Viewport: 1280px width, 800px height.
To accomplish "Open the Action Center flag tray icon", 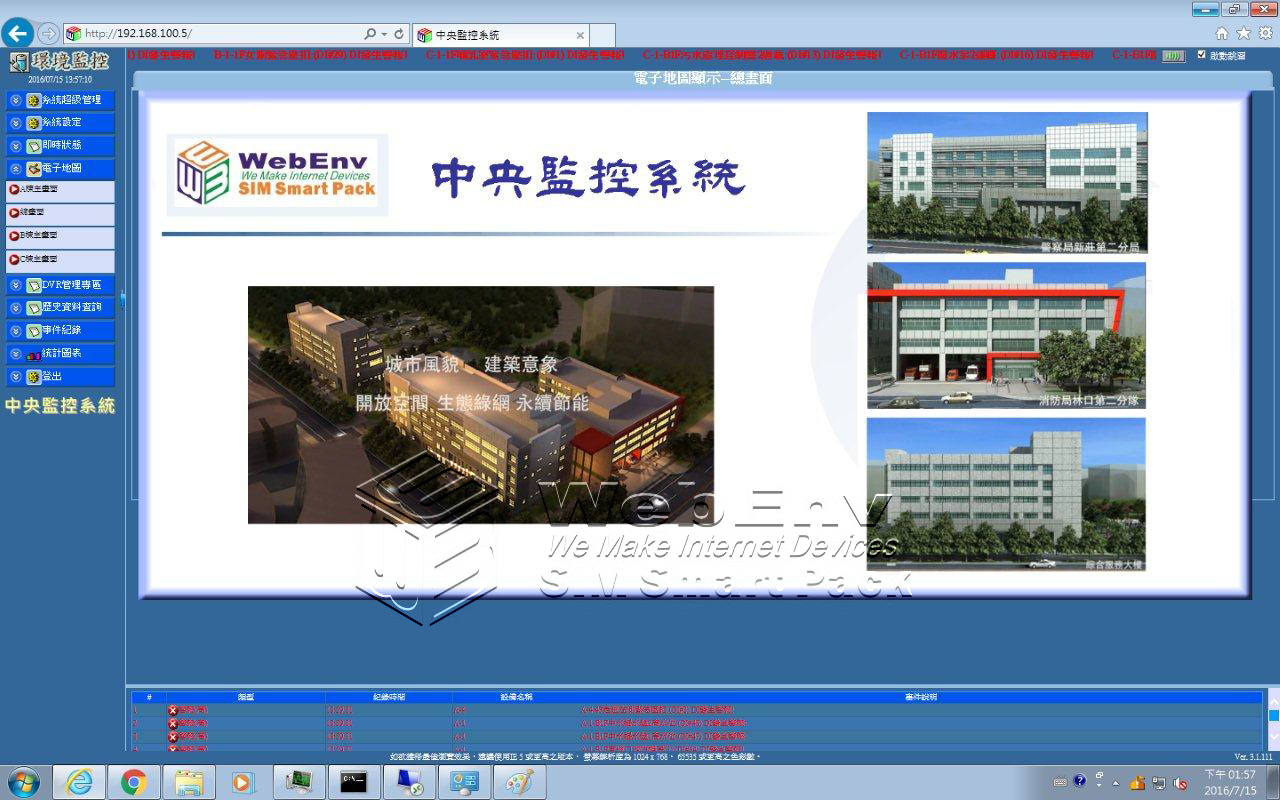I will (1137, 782).
